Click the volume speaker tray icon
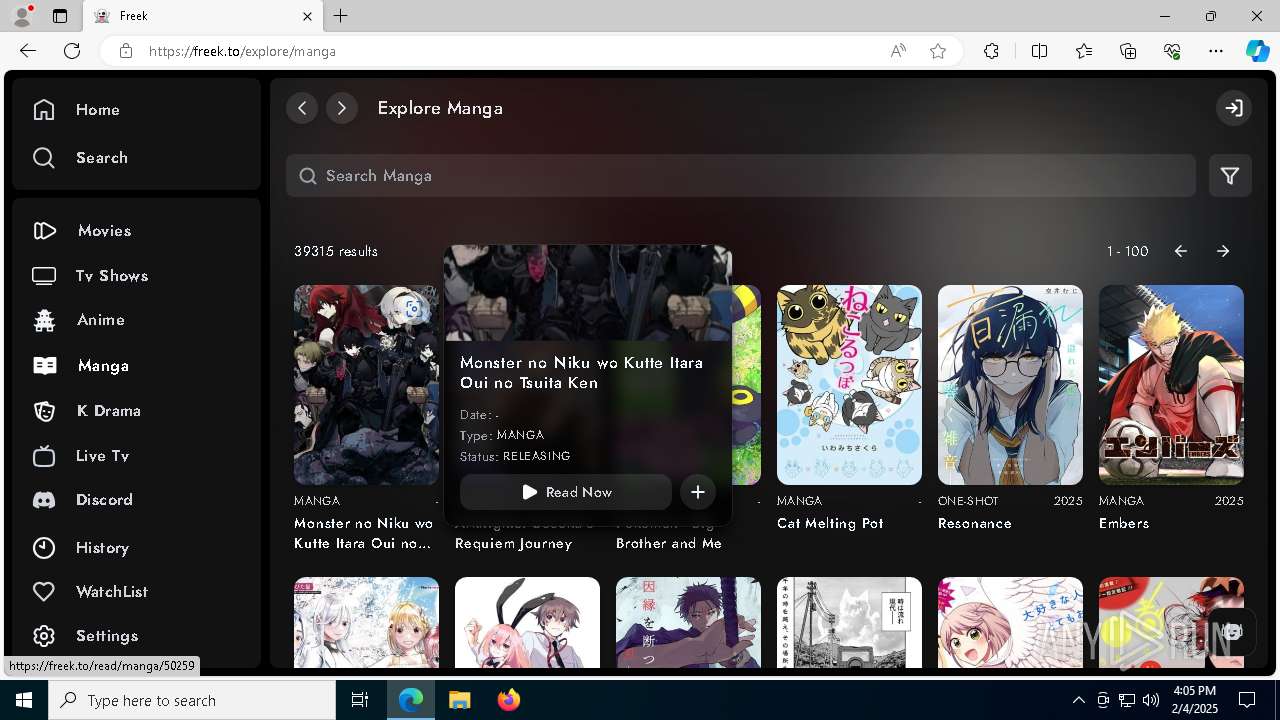 coord(1150,700)
